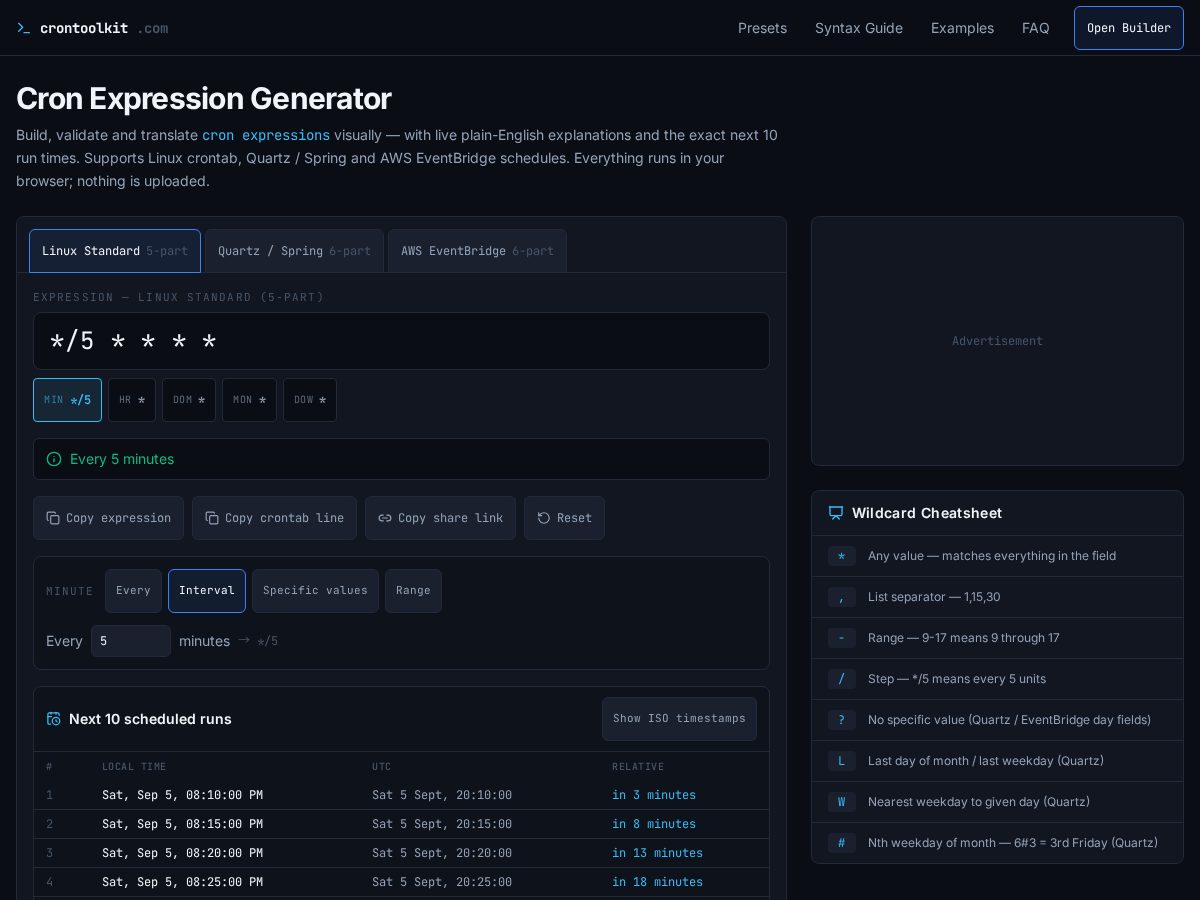Click the hash Nth weekday symbol
Image resolution: width=1200 pixels, height=900 pixels.
[841, 843]
